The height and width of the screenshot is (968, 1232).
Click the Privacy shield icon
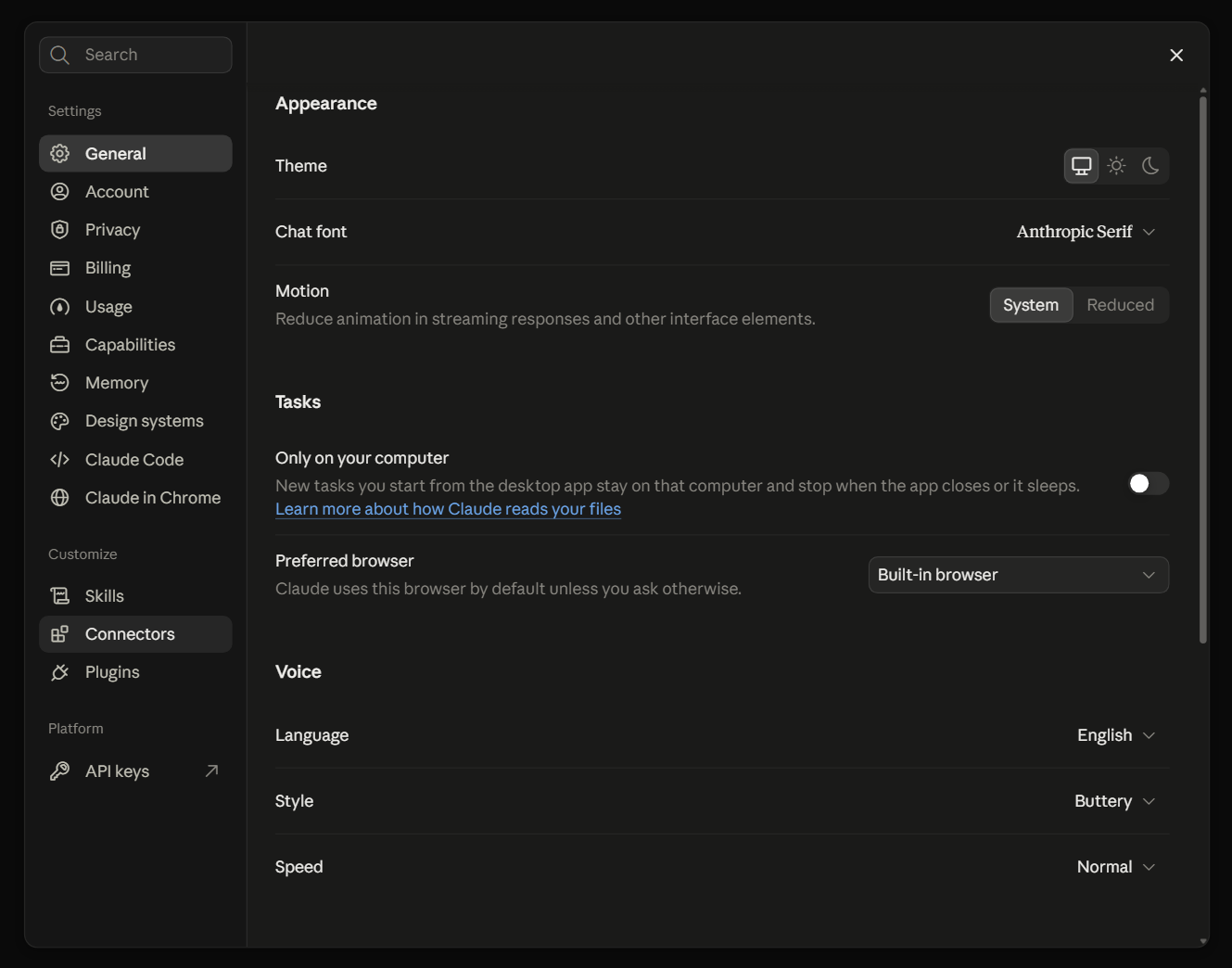60,229
